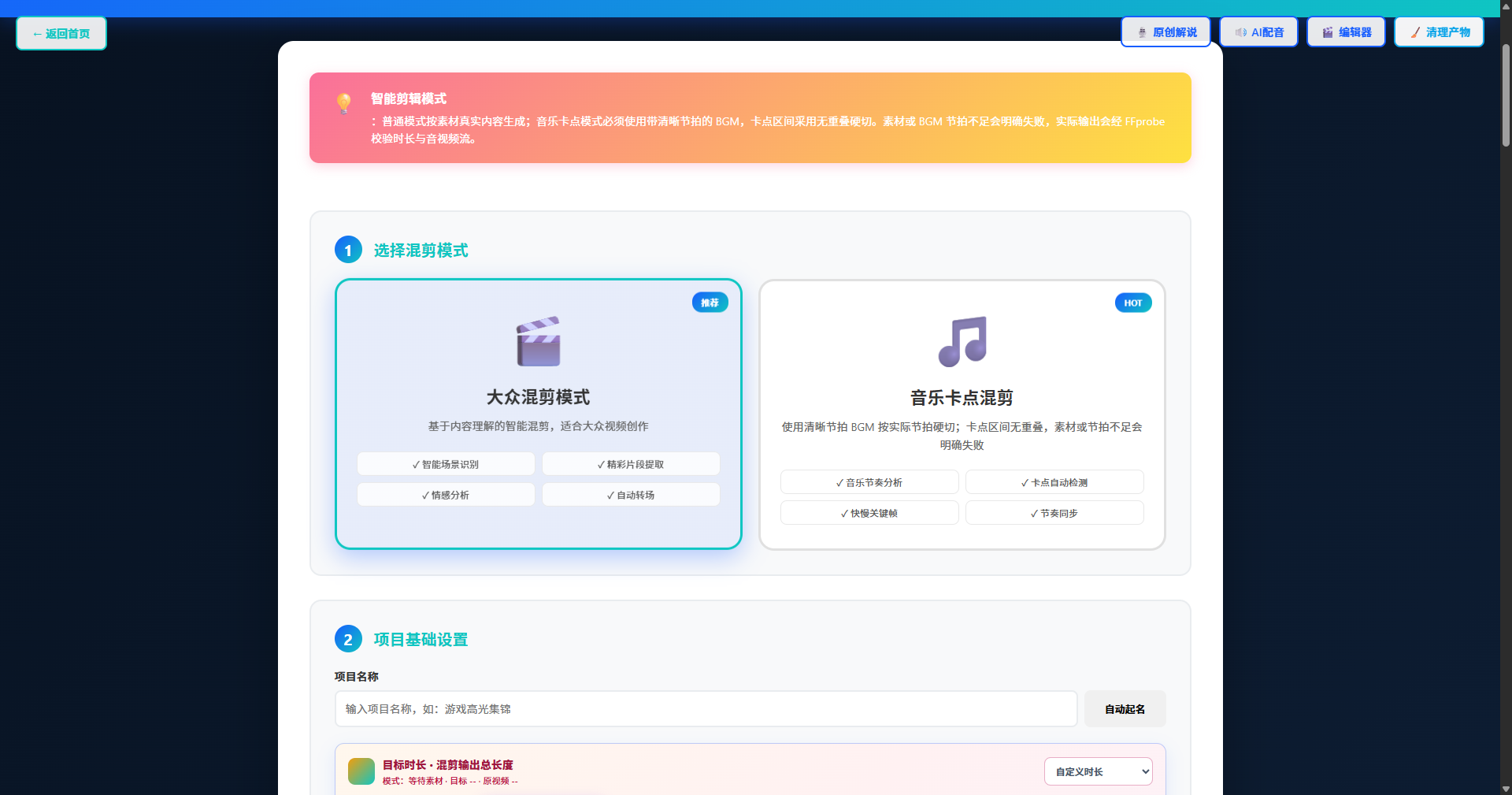1512x795 pixels.
Task: Click the scrollbar down arrow
Action: pyautogui.click(x=1506, y=788)
